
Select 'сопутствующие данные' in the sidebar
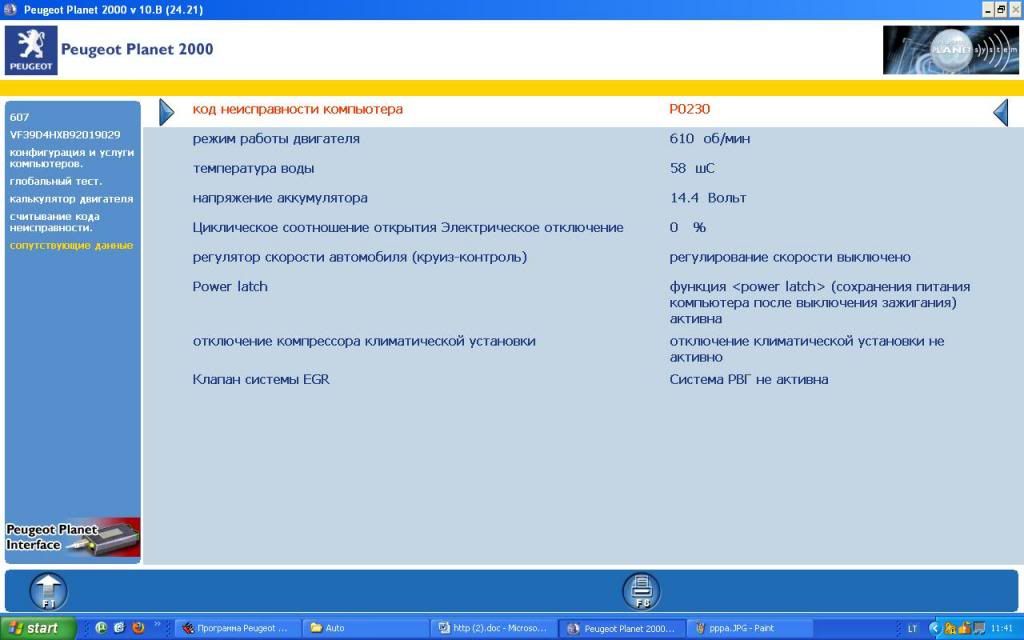click(x=71, y=245)
